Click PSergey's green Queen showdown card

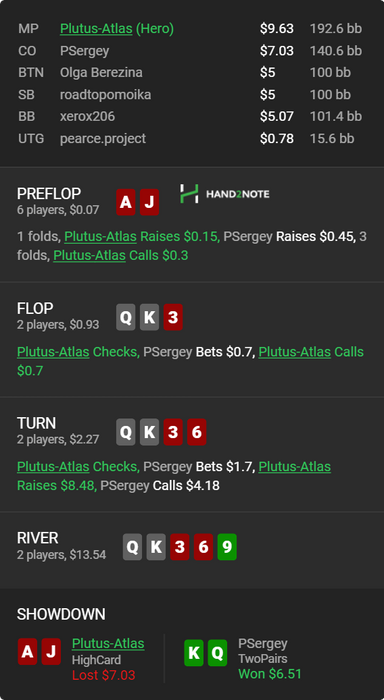(217, 653)
